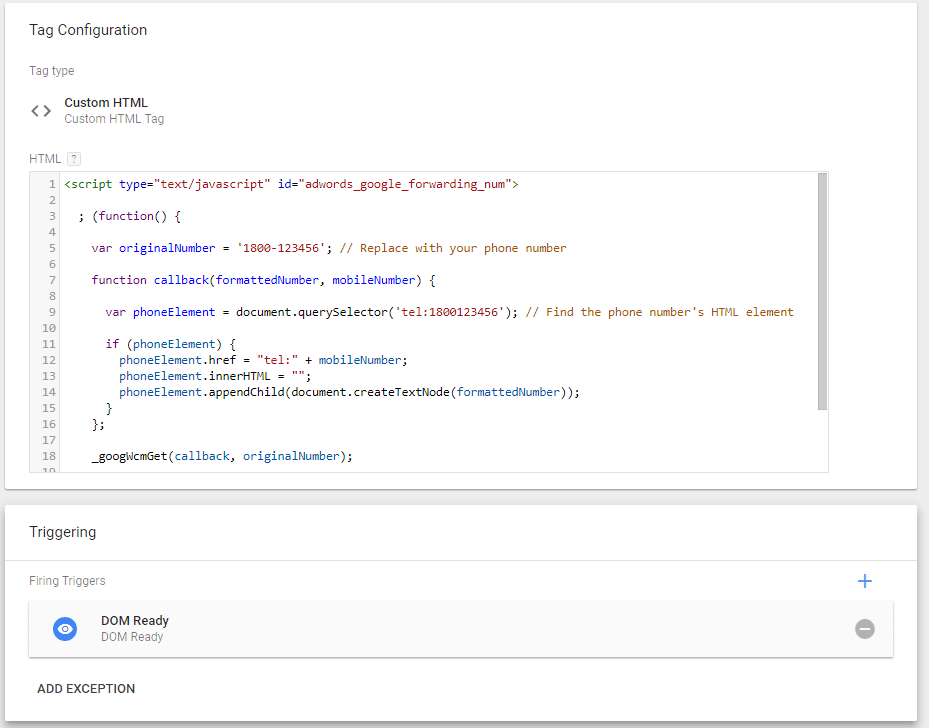
Task: Click the '; (function() {' line
Action: tap(129, 216)
